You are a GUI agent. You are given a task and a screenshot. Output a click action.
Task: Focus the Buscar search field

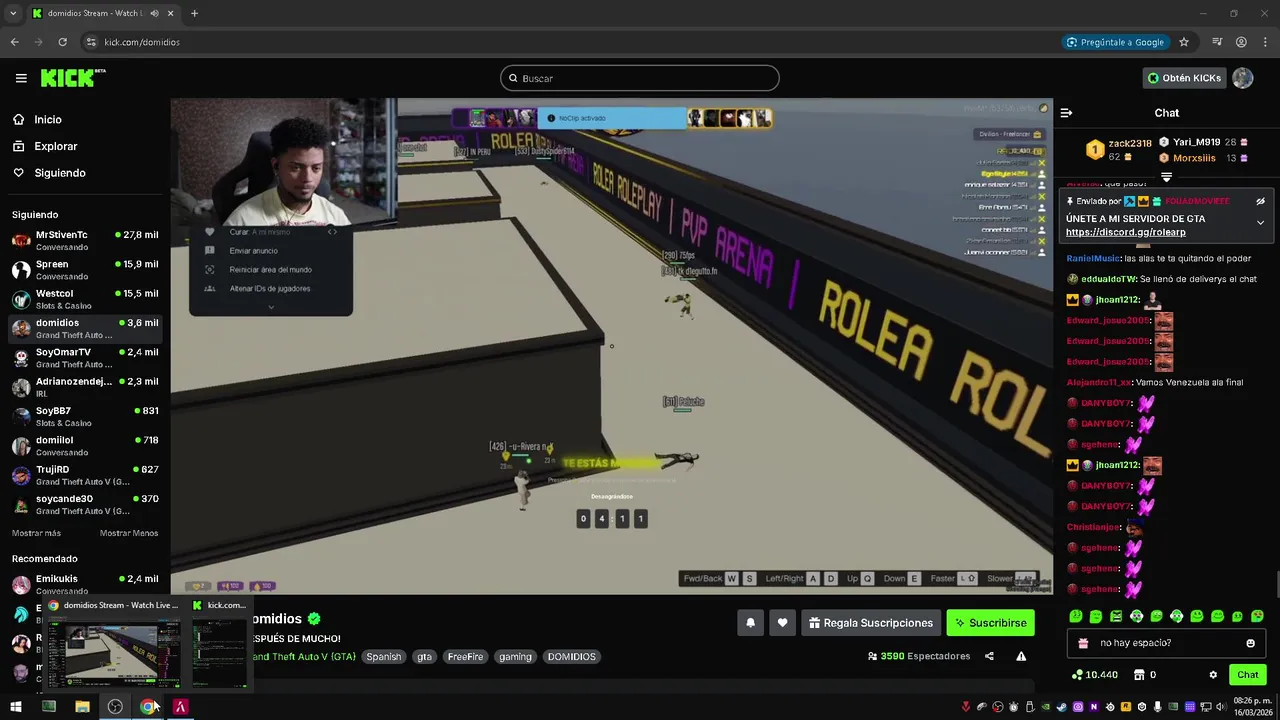point(639,78)
